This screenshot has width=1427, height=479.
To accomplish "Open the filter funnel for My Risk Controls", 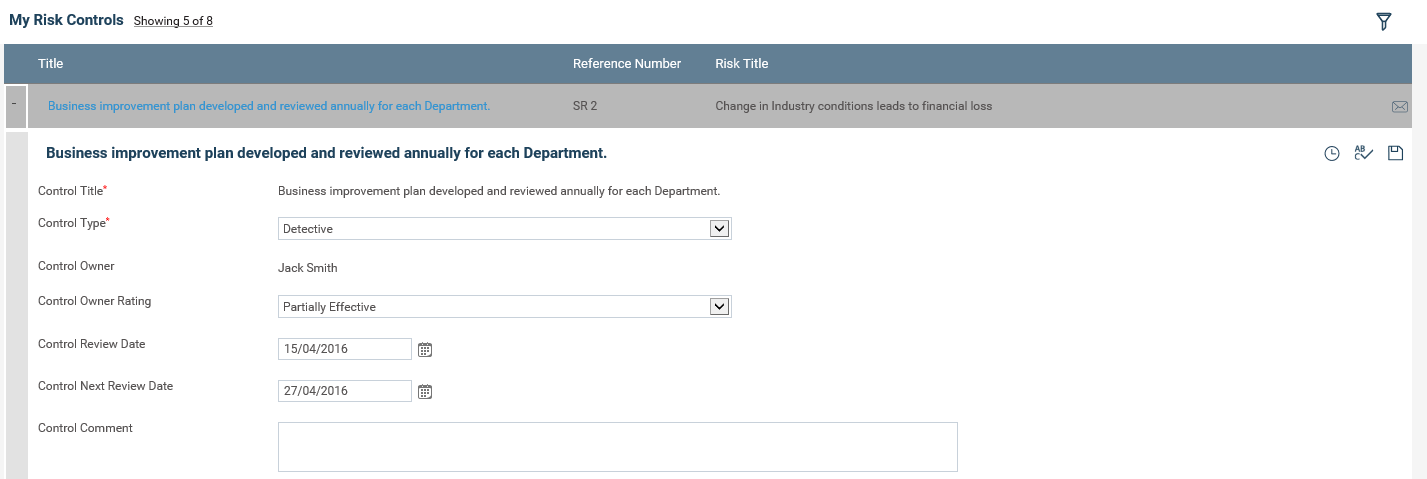I will (x=1384, y=21).
